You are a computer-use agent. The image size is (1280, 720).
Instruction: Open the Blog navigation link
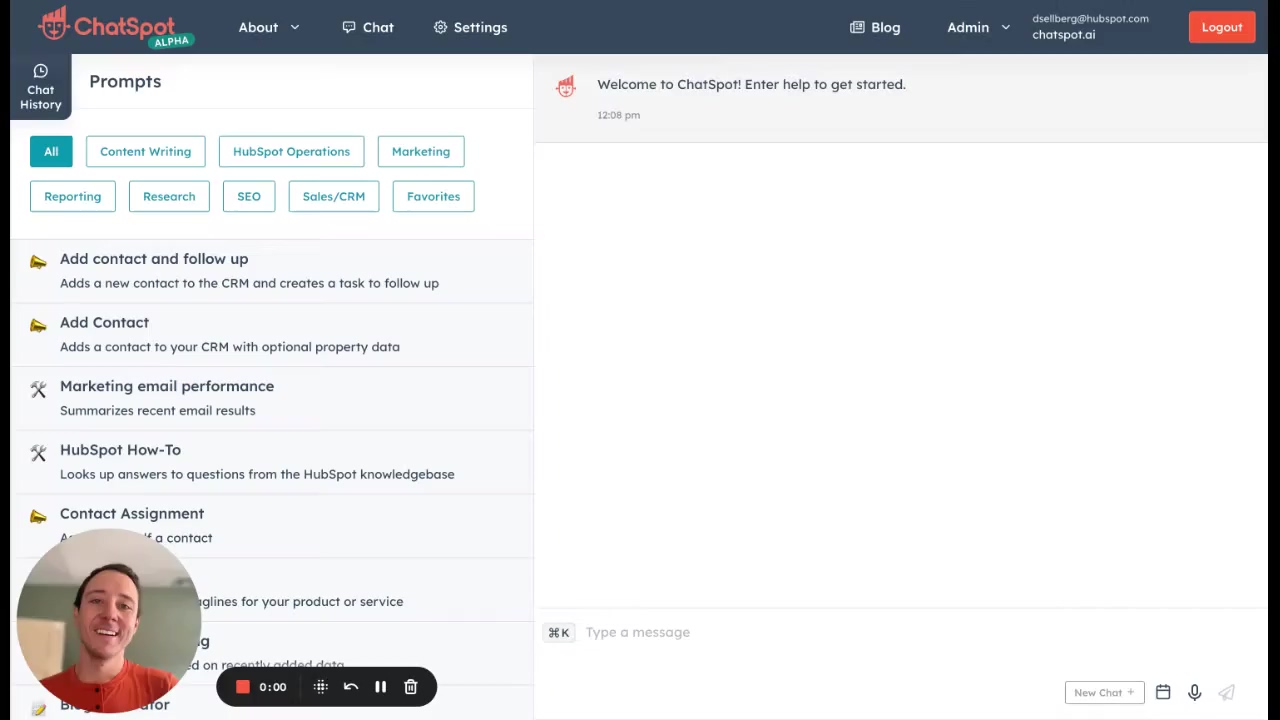click(875, 27)
